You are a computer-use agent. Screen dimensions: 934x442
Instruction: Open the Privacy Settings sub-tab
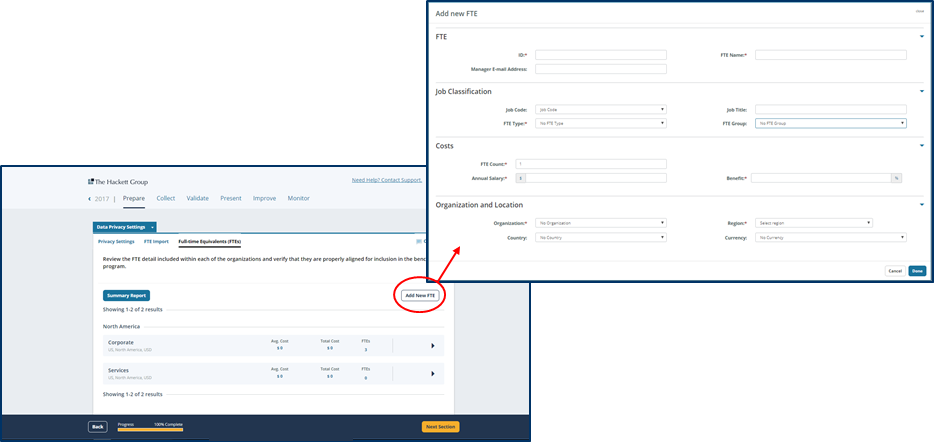coord(116,241)
